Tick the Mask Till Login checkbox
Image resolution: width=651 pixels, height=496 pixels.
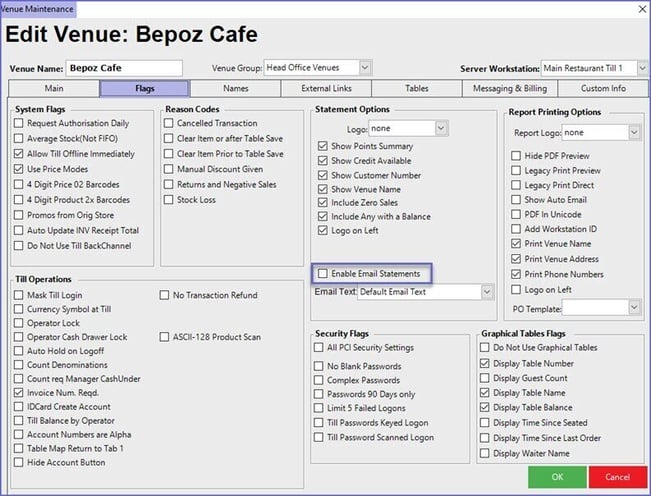click(19, 295)
